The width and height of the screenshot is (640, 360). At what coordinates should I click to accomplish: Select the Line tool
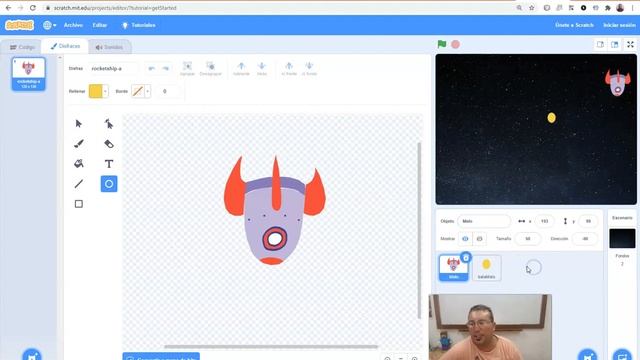[x=79, y=184]
